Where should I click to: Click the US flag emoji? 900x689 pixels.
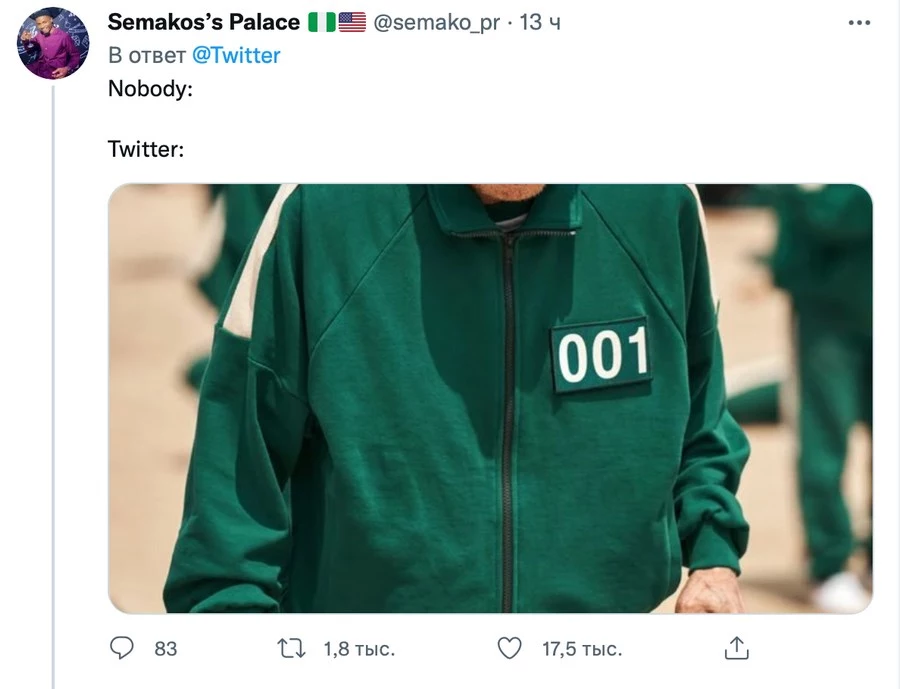point(352,22)
